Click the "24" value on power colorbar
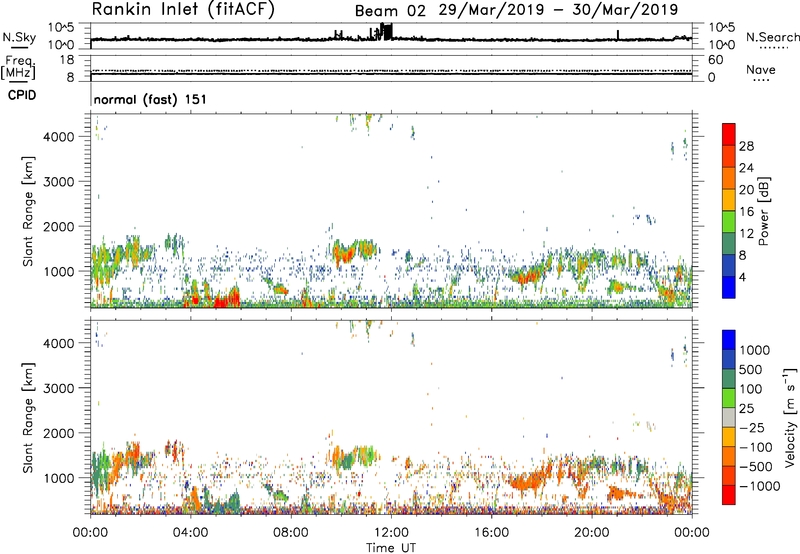The height and width of the screenshot is (554, 800). click(x=746, y=168)
